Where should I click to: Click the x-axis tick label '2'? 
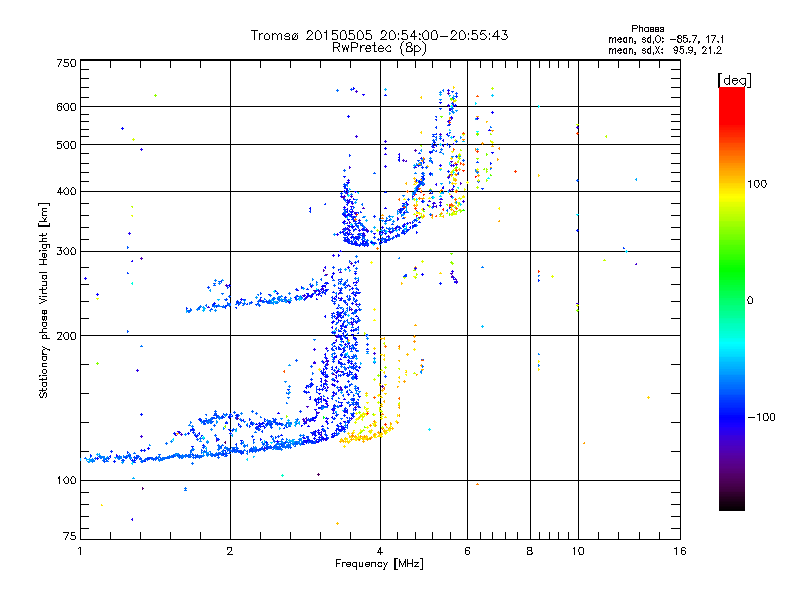230,551
